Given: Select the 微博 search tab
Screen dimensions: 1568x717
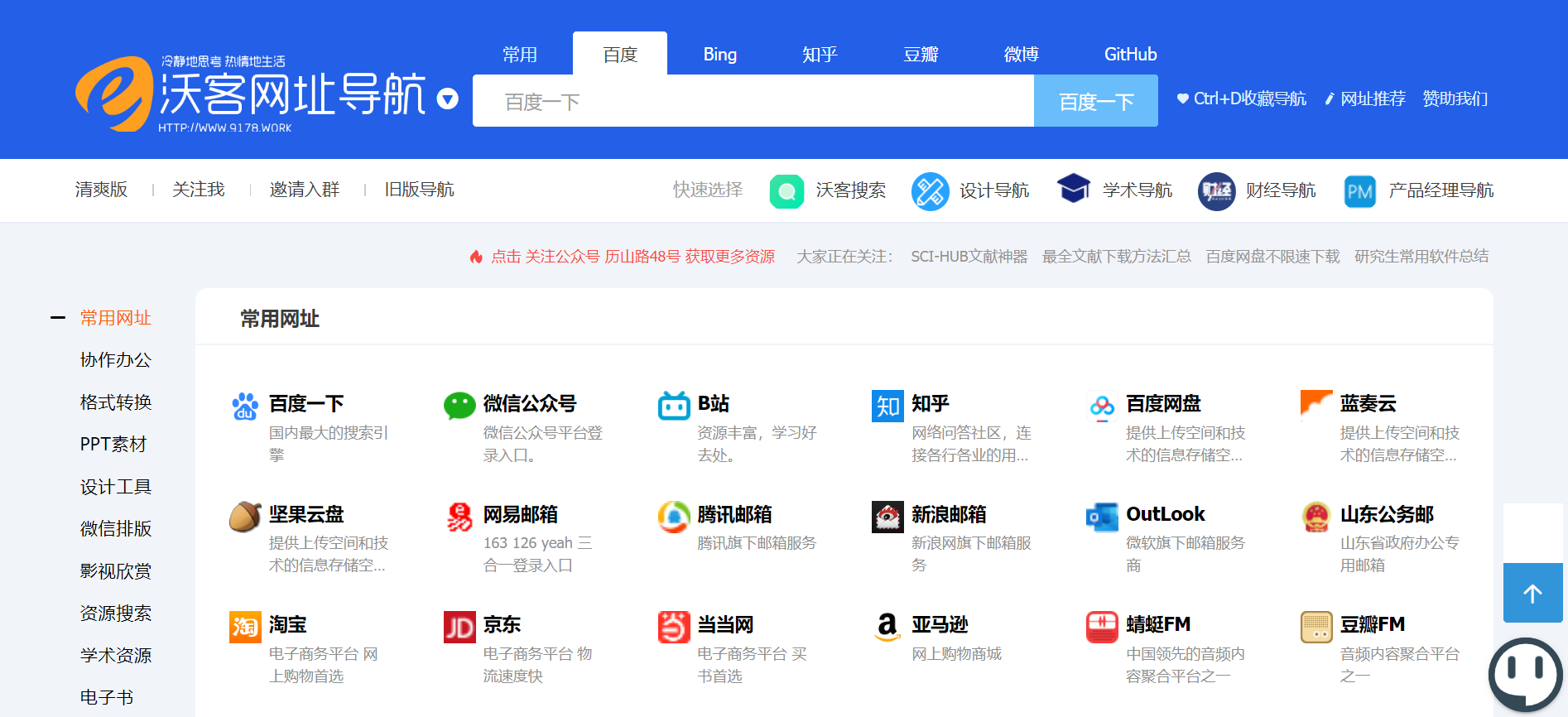Looking at the screenshot, I should pos(1021,55).
